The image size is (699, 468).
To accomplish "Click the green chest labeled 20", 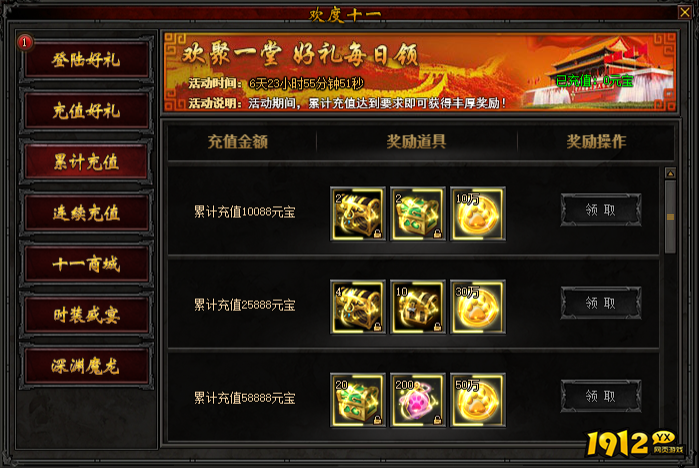I will (x=358, y=400).
